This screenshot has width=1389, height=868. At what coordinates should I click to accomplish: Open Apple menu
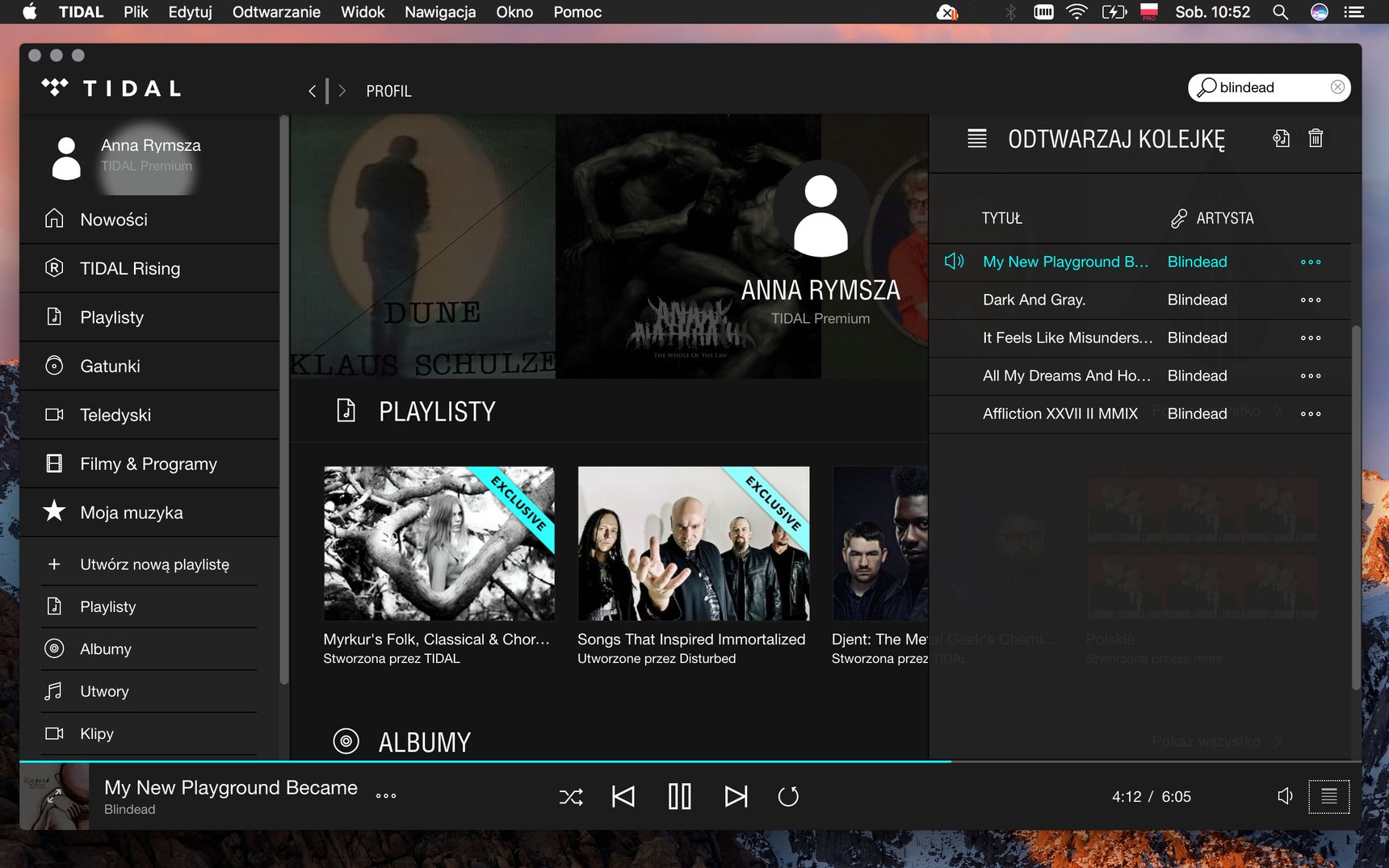pos(29,12)
